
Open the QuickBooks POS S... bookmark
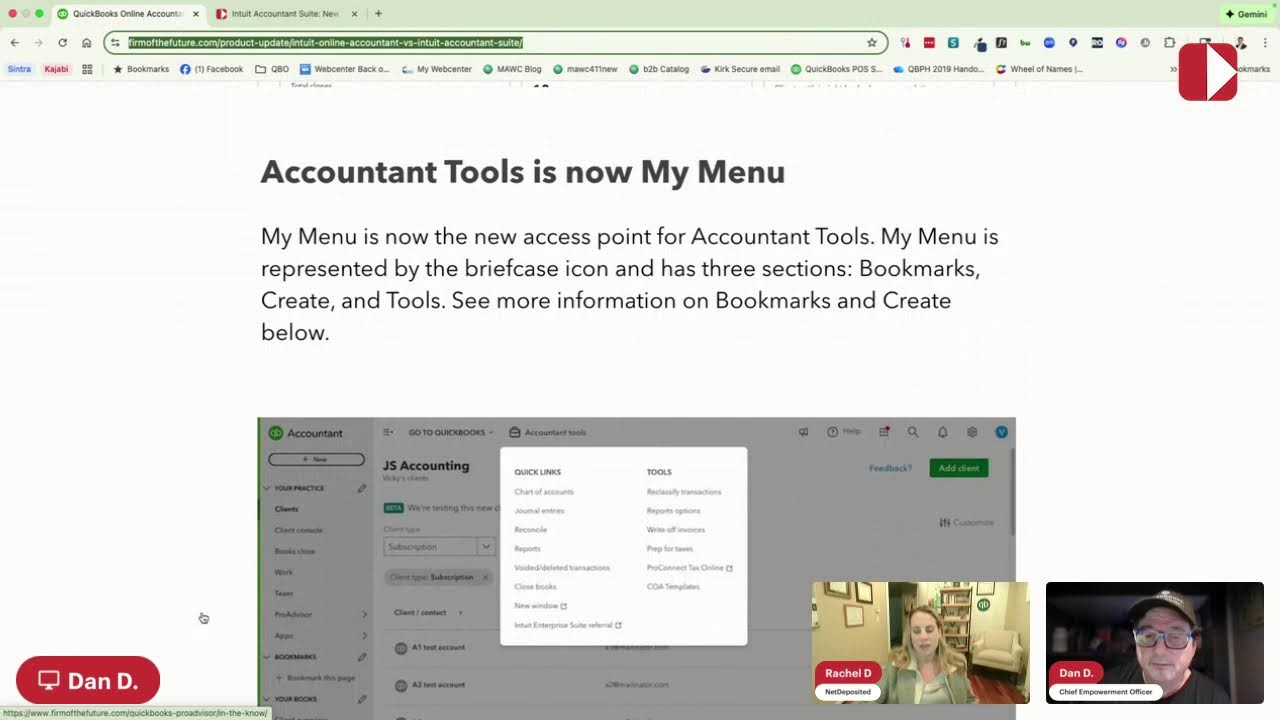point(837,69)
